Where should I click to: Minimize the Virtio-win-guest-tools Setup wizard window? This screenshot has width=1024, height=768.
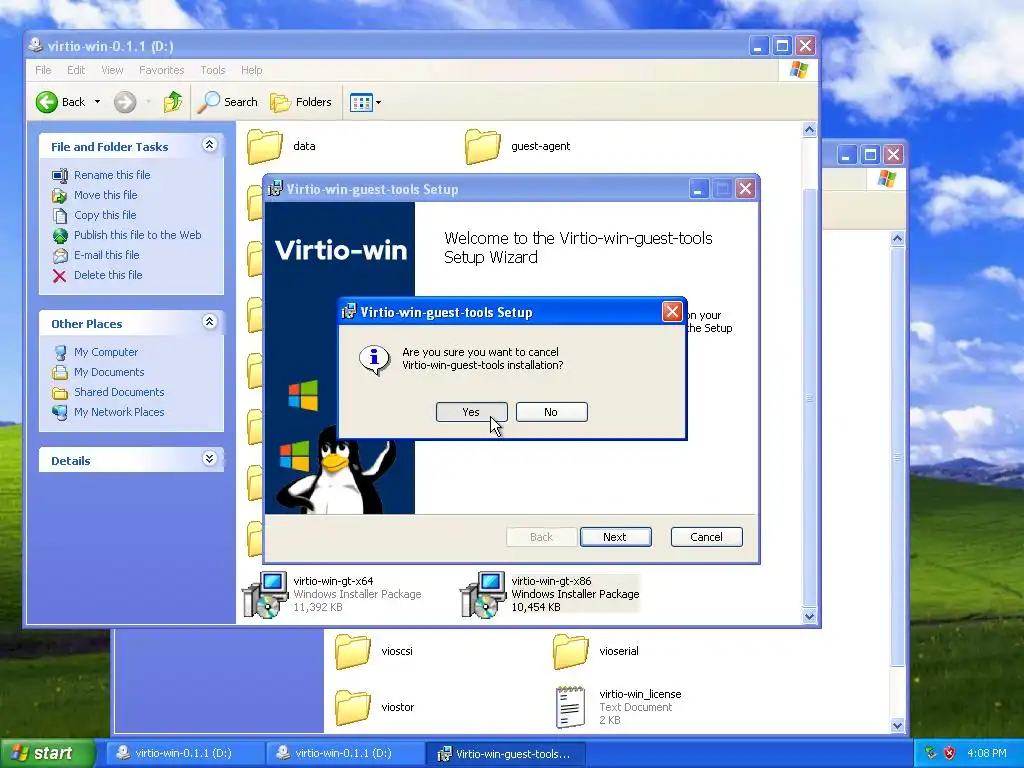tap(698, 189)
